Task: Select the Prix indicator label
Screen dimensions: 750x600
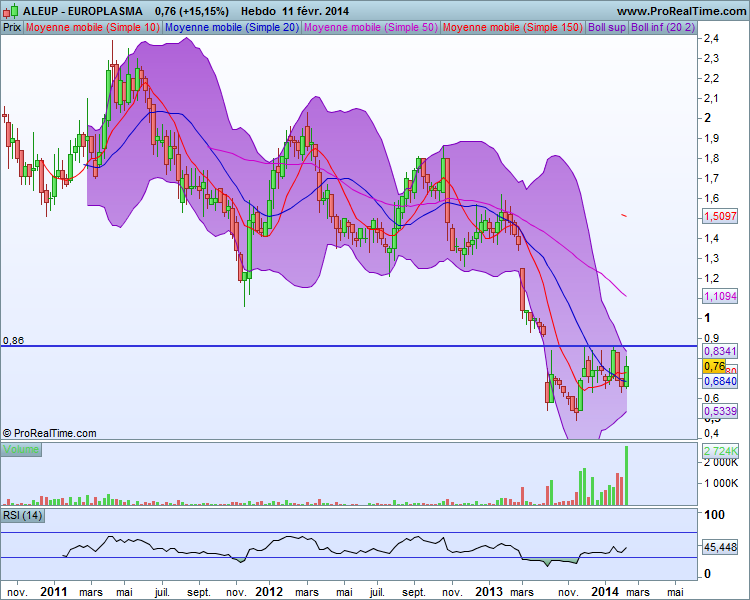Action: (12, 27)
